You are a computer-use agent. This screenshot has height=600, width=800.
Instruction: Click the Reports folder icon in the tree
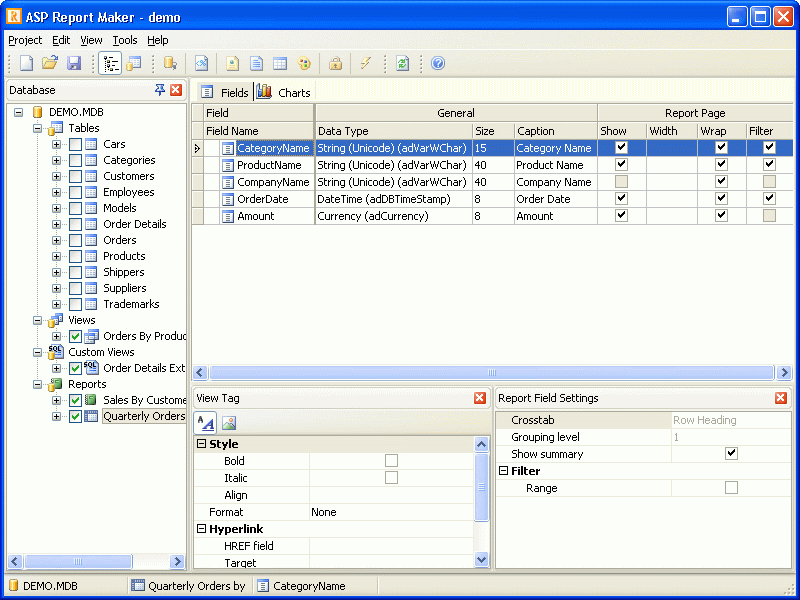coord(56,384)
